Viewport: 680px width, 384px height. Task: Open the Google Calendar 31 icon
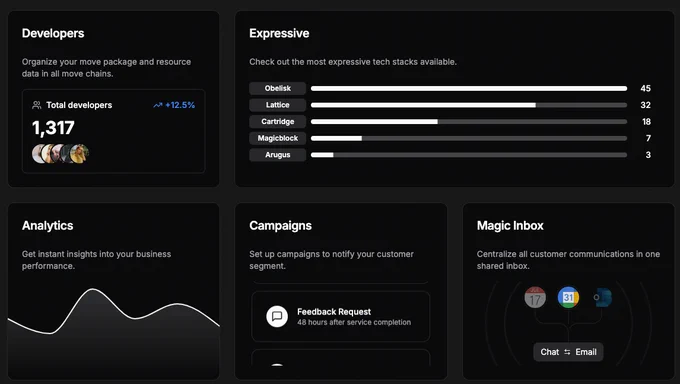pyautogui.click(x=568, y=298)
